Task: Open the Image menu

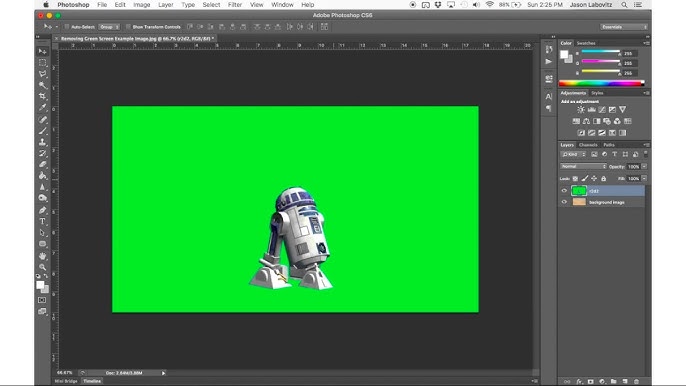Action: point(141,5)
